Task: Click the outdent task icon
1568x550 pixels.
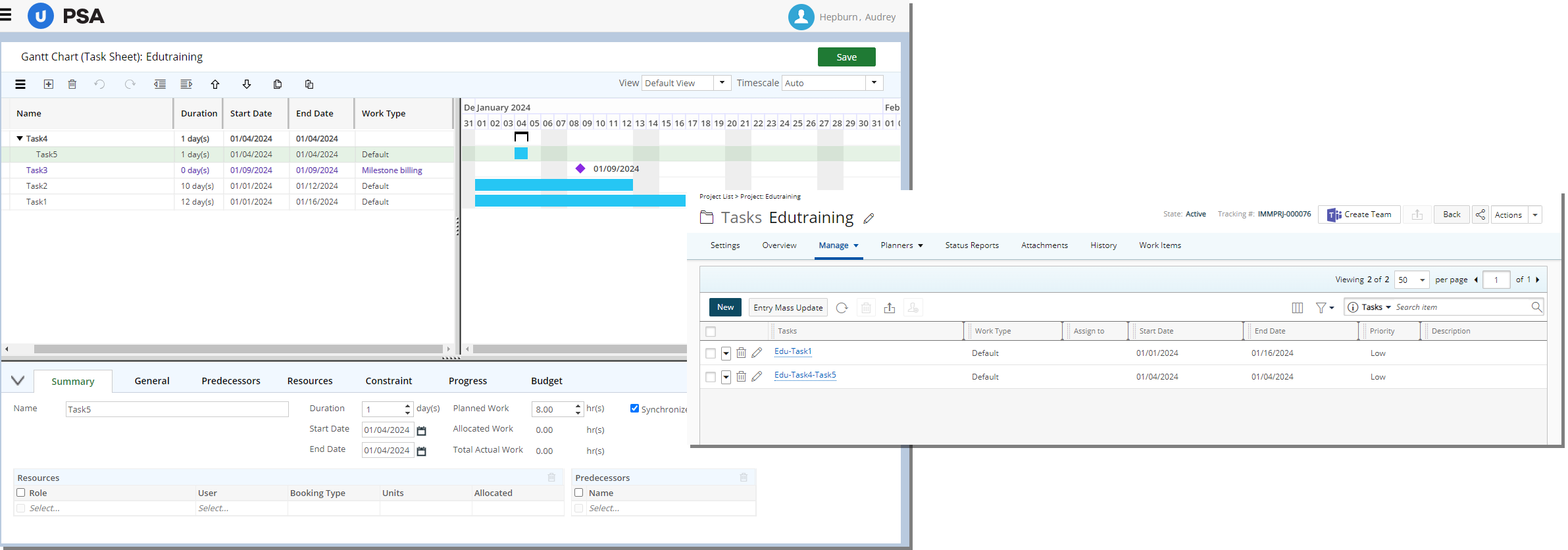Action: pos(160,84)
